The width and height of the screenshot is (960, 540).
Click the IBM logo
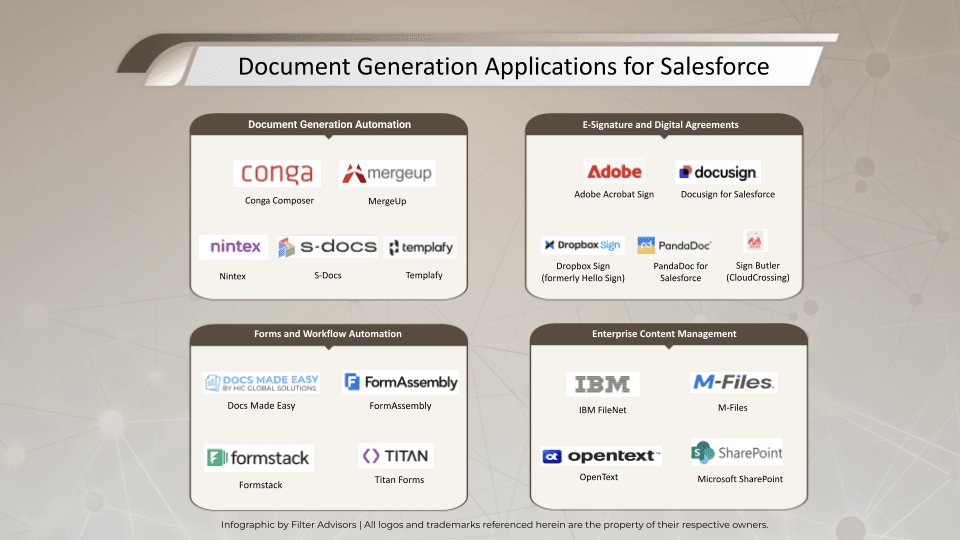602,384
